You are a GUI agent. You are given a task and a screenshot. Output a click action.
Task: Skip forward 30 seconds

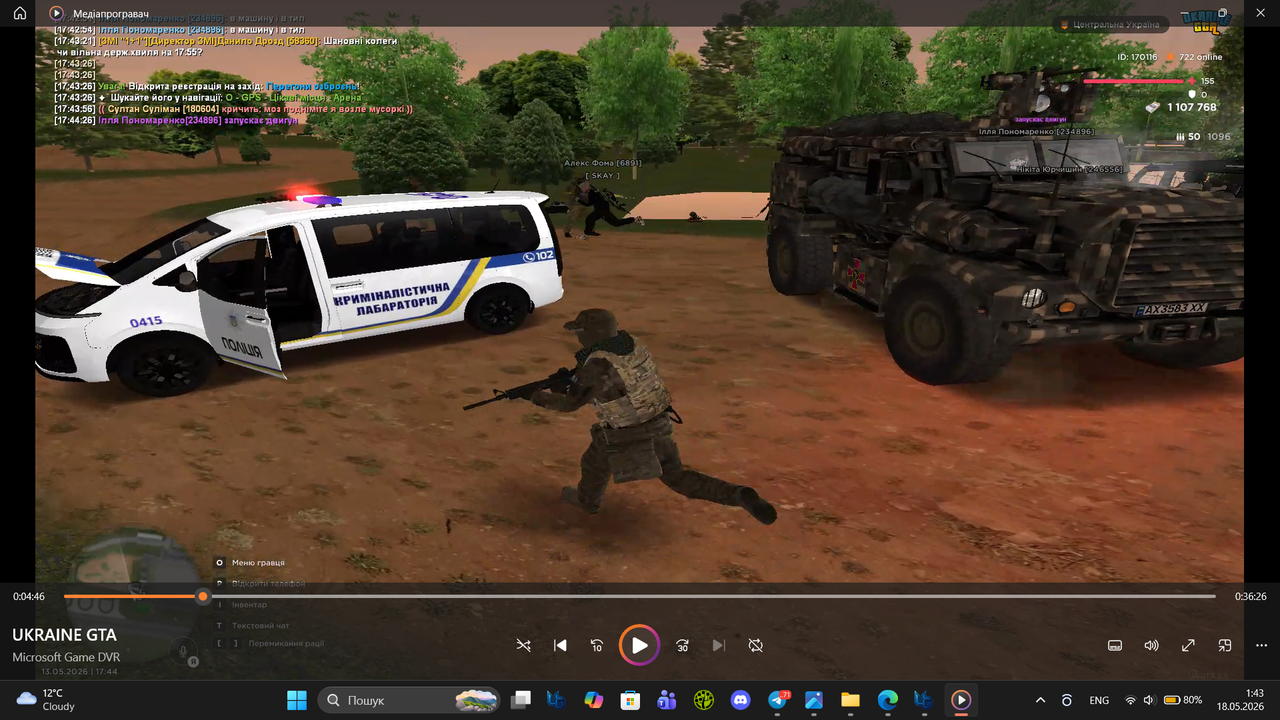[x=682, y=646]
